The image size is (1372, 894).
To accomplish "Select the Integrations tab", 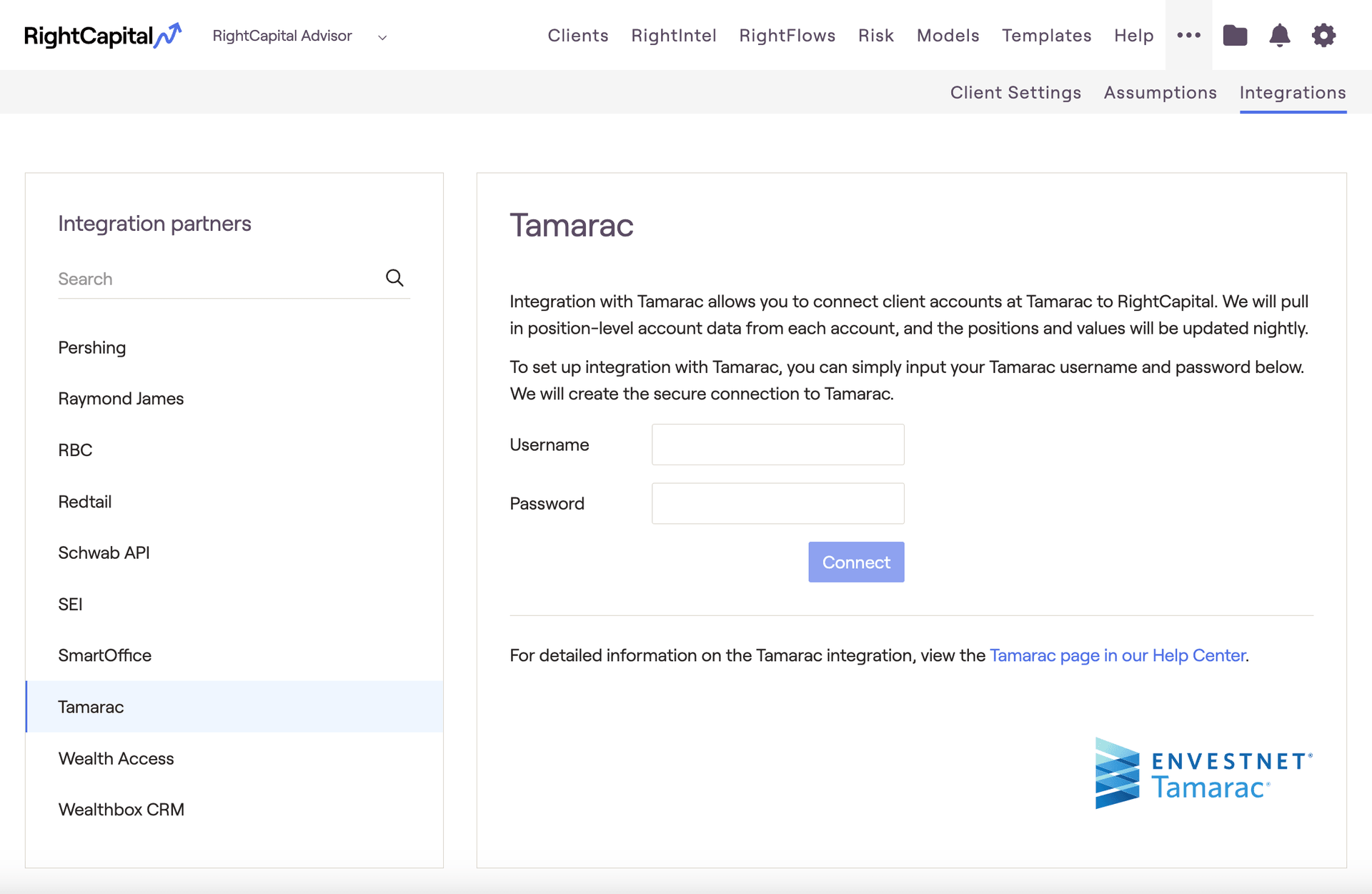I will pyautogui.click(x=1293, y=92).
